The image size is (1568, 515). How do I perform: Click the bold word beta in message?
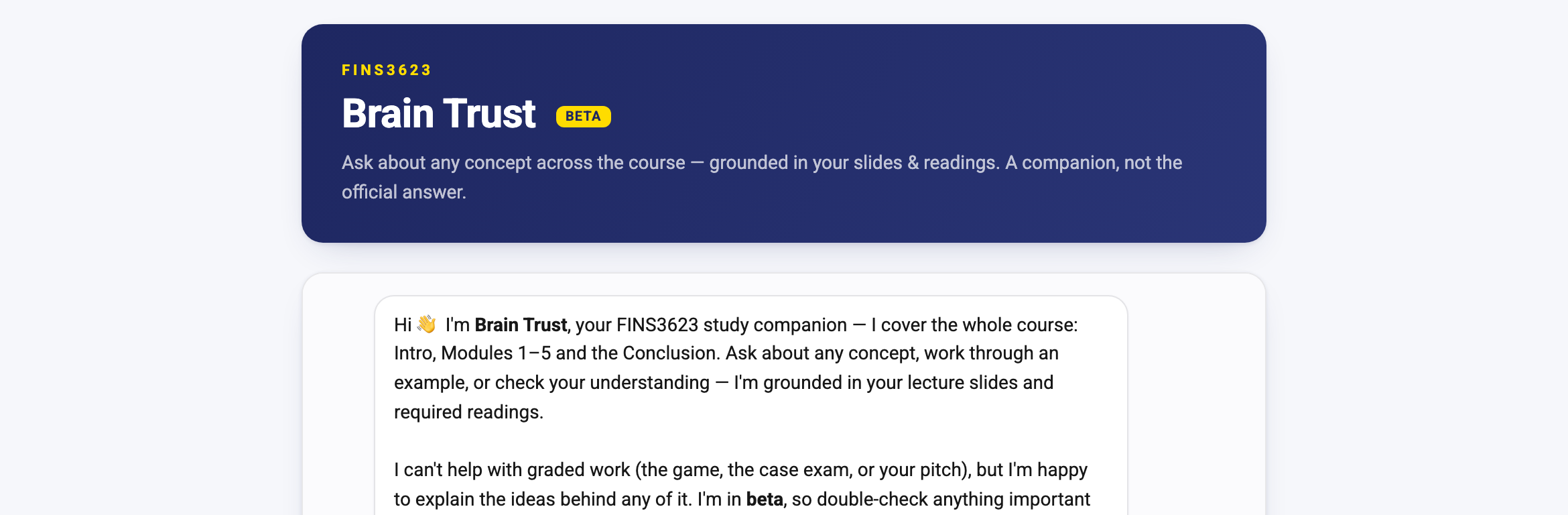point(765,499)
